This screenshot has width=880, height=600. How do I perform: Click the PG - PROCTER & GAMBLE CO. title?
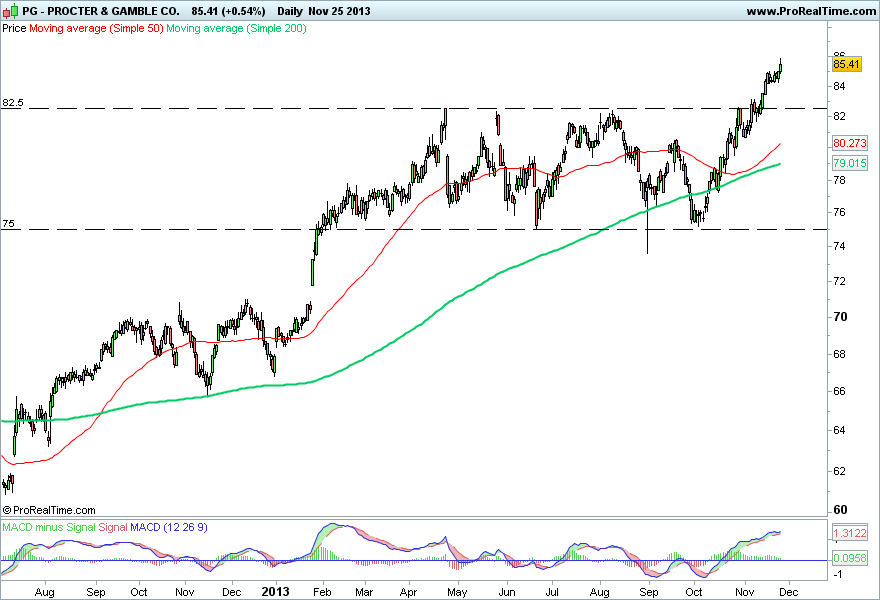[101, 11]
